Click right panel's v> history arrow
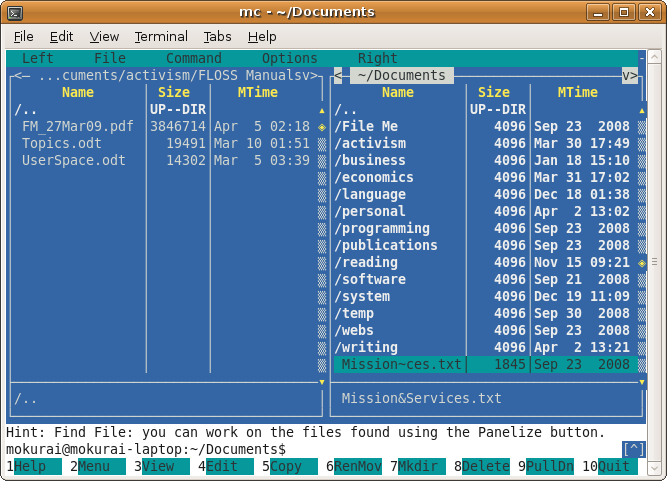 point(630,75)
